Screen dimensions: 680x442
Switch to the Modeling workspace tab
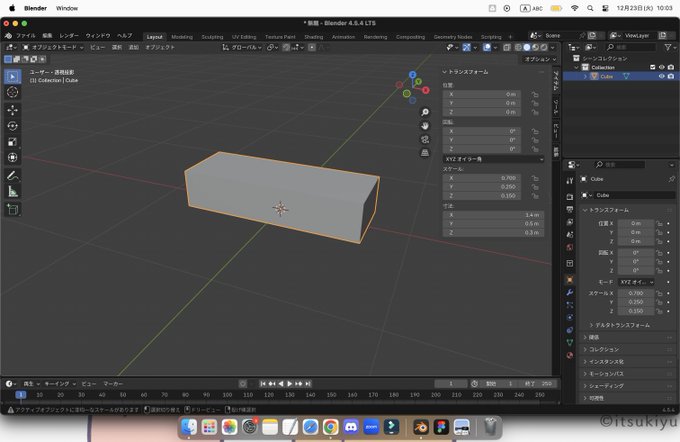click(x=182, y=37)
